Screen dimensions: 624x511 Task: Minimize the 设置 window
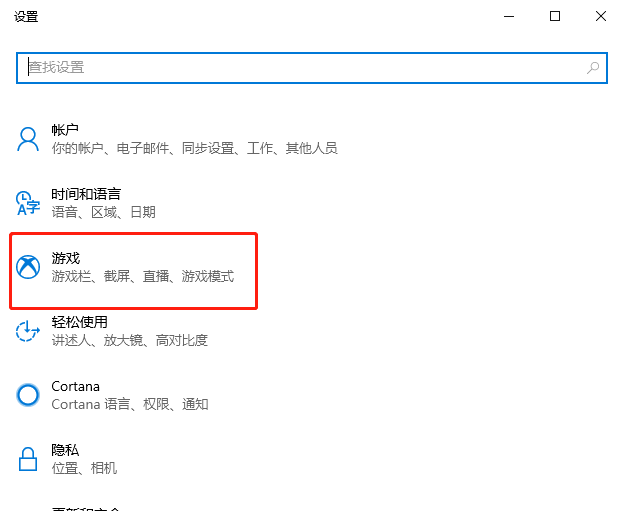pos(510,16)
